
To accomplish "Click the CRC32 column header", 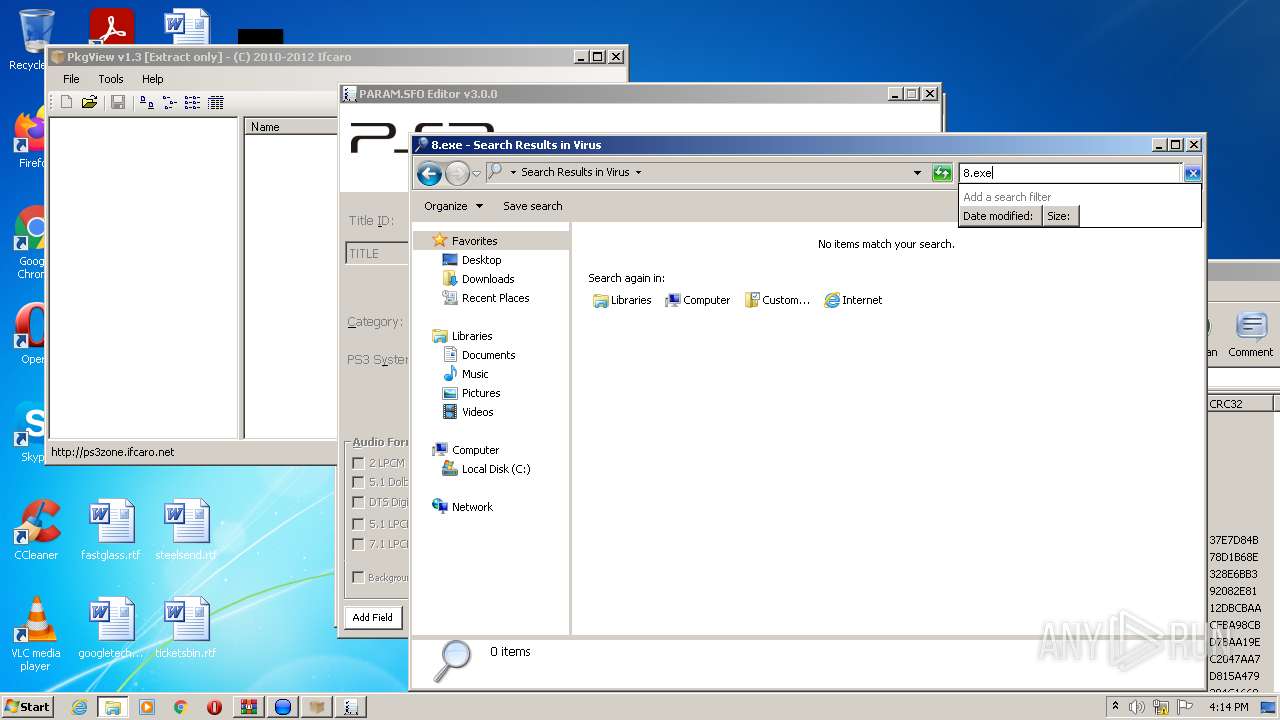I will [1240, 404].
